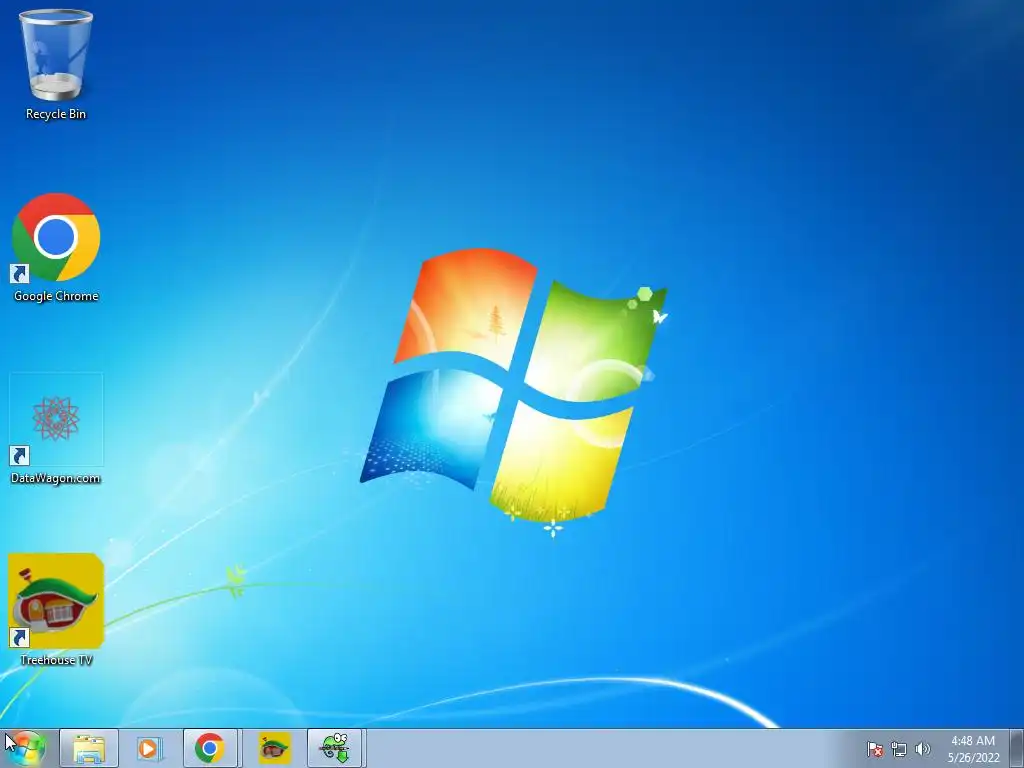Open the green frog download taskbar icon

tap(334, 748)
